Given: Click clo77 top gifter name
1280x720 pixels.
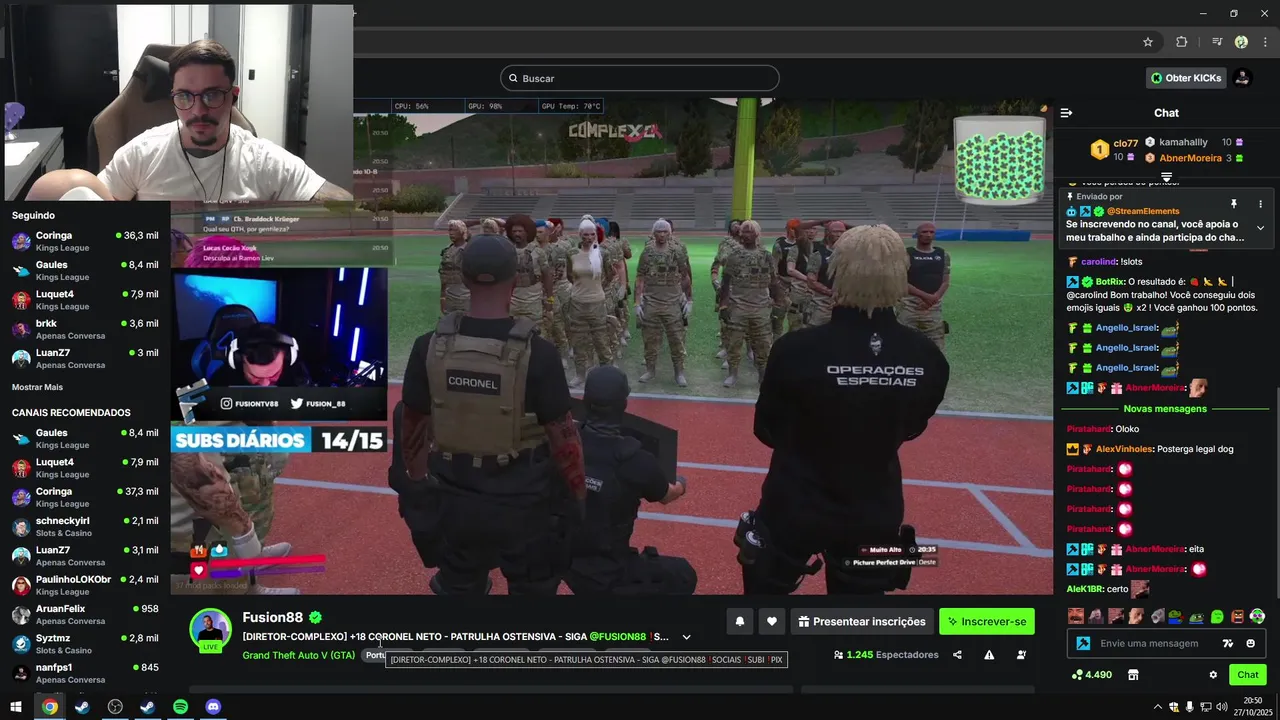Looking at the screenshot, I should click(1126, 143).
